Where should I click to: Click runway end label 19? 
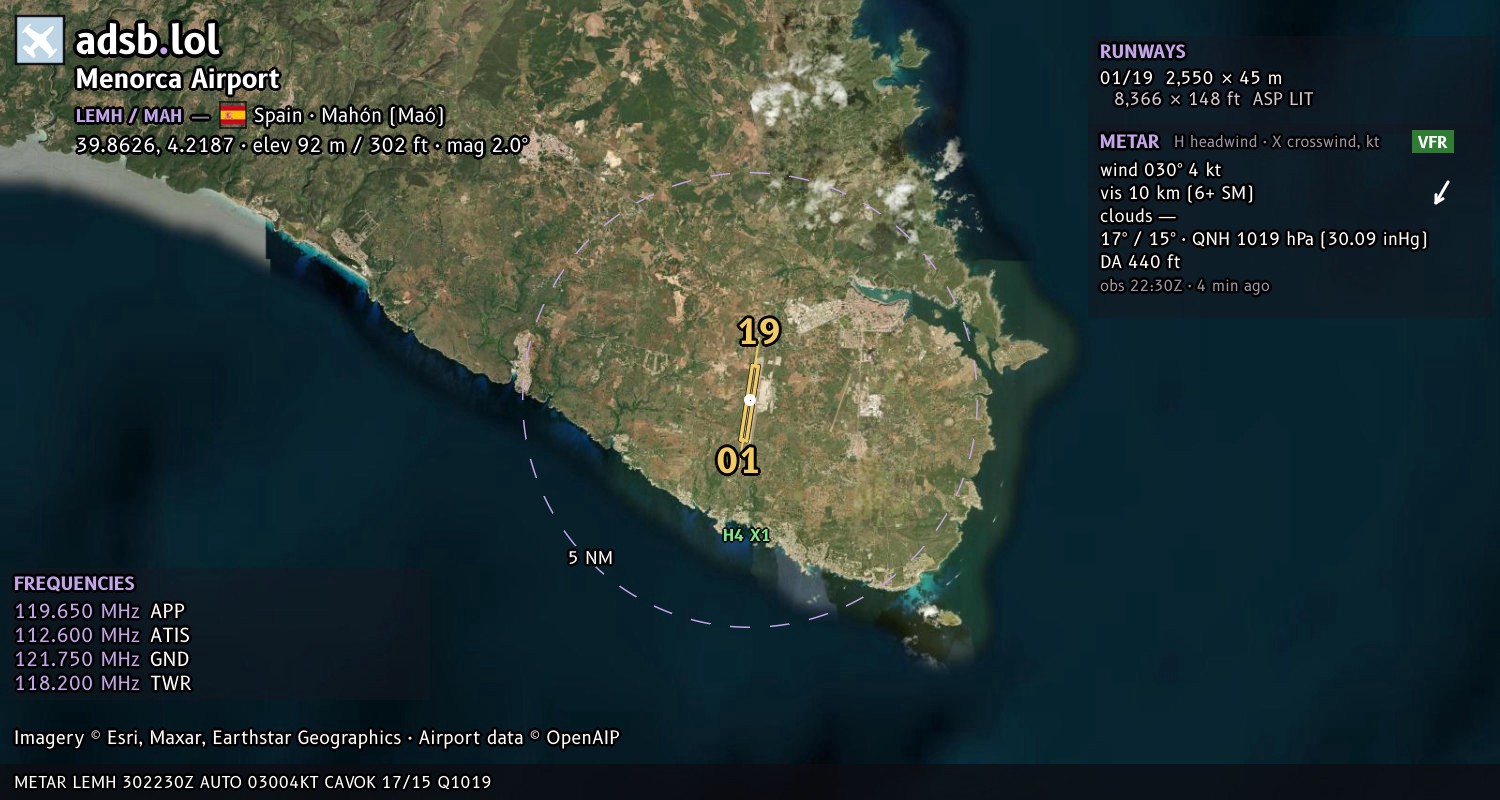pos(759,332)
